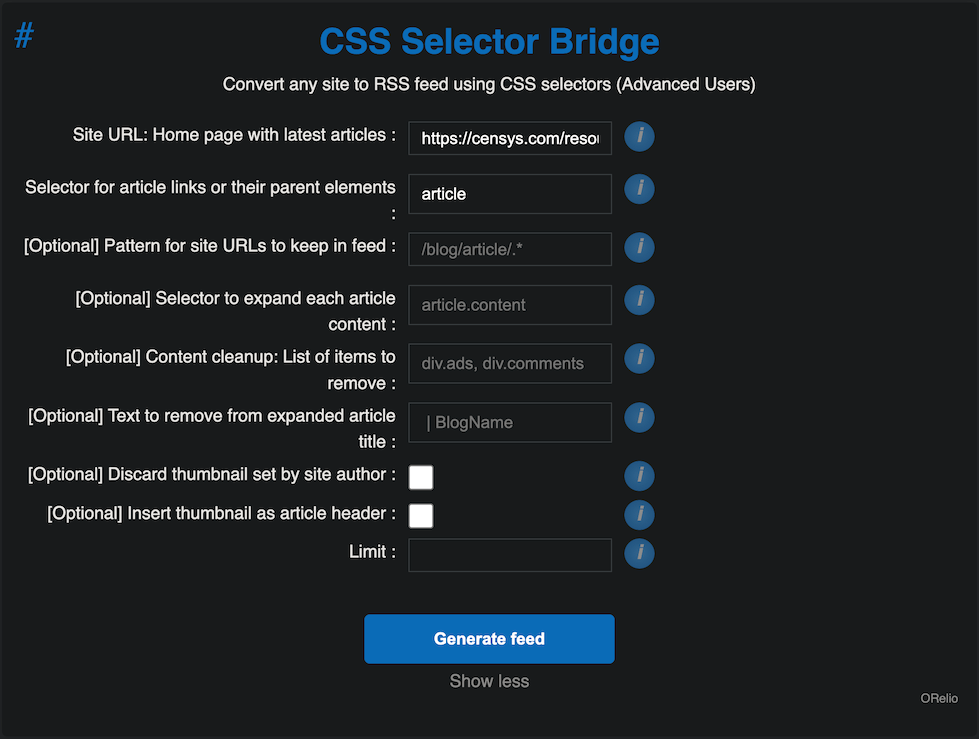
Task: Show info for text to remove from title
Action: [639, 417]
